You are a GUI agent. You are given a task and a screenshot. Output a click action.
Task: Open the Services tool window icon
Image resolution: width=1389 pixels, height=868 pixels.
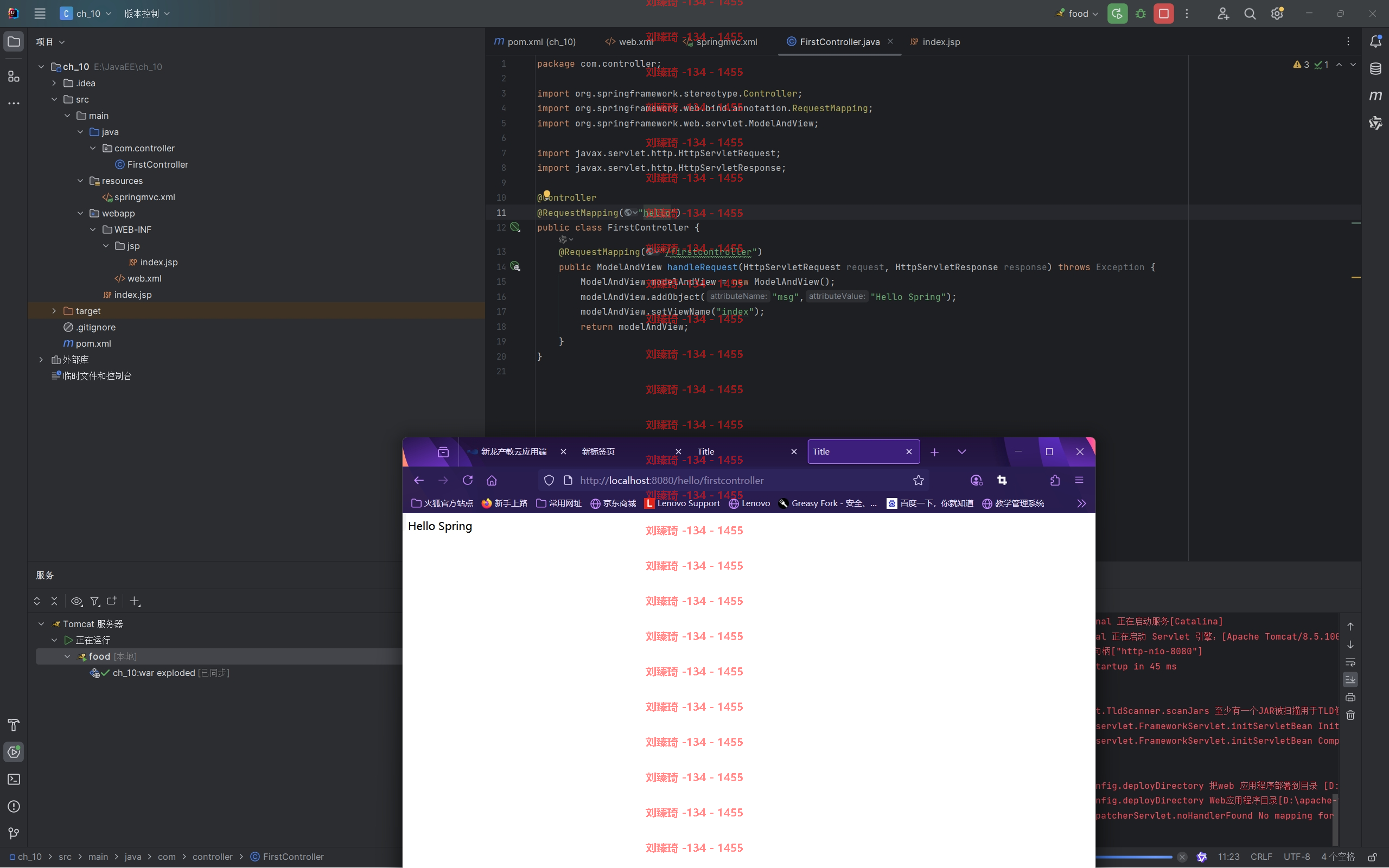click(14, 752)
